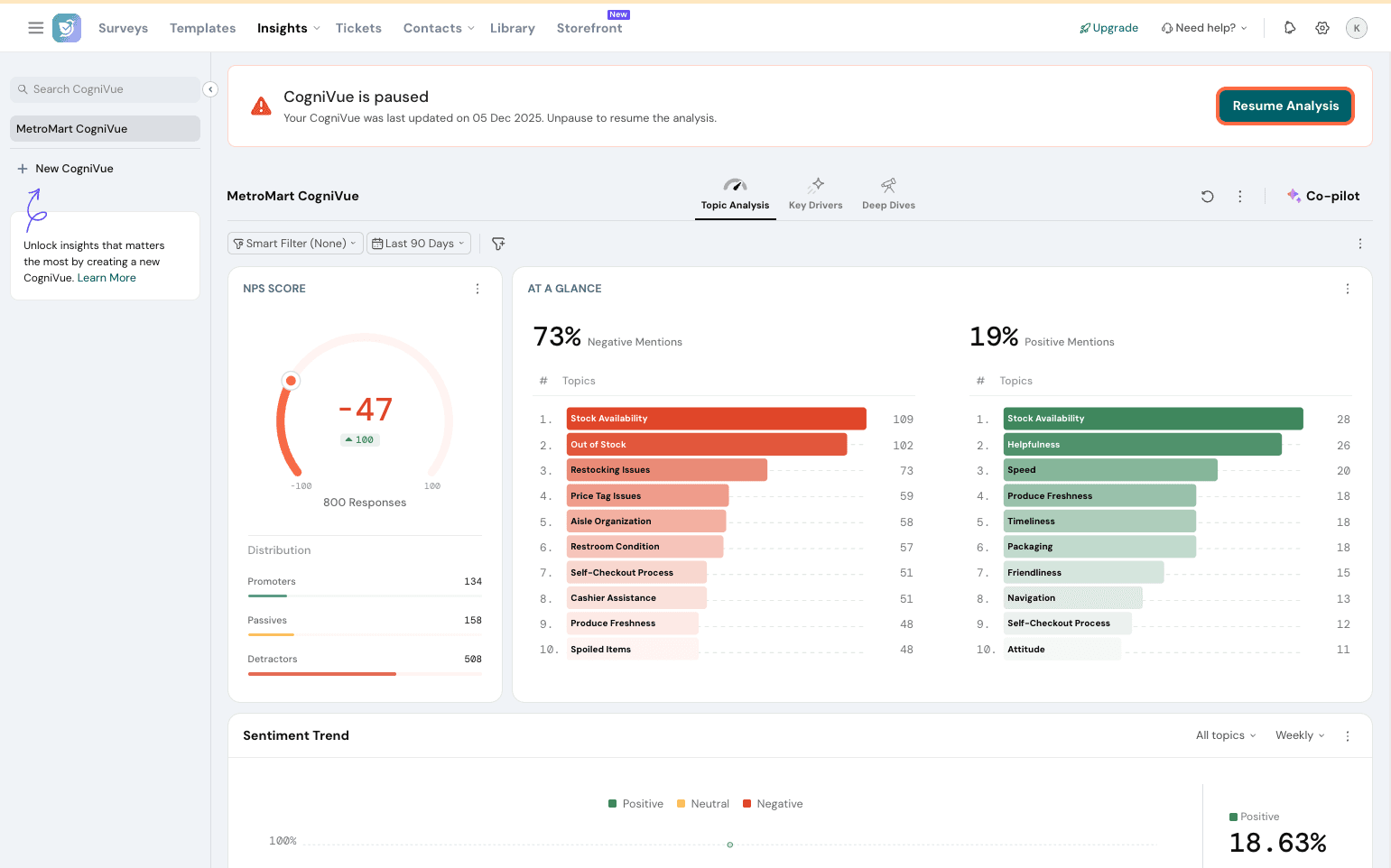The width and height of the screenshot is (1391, 868).
Task: Switch to the Deep Dives tab
Action: coord(888,194)
